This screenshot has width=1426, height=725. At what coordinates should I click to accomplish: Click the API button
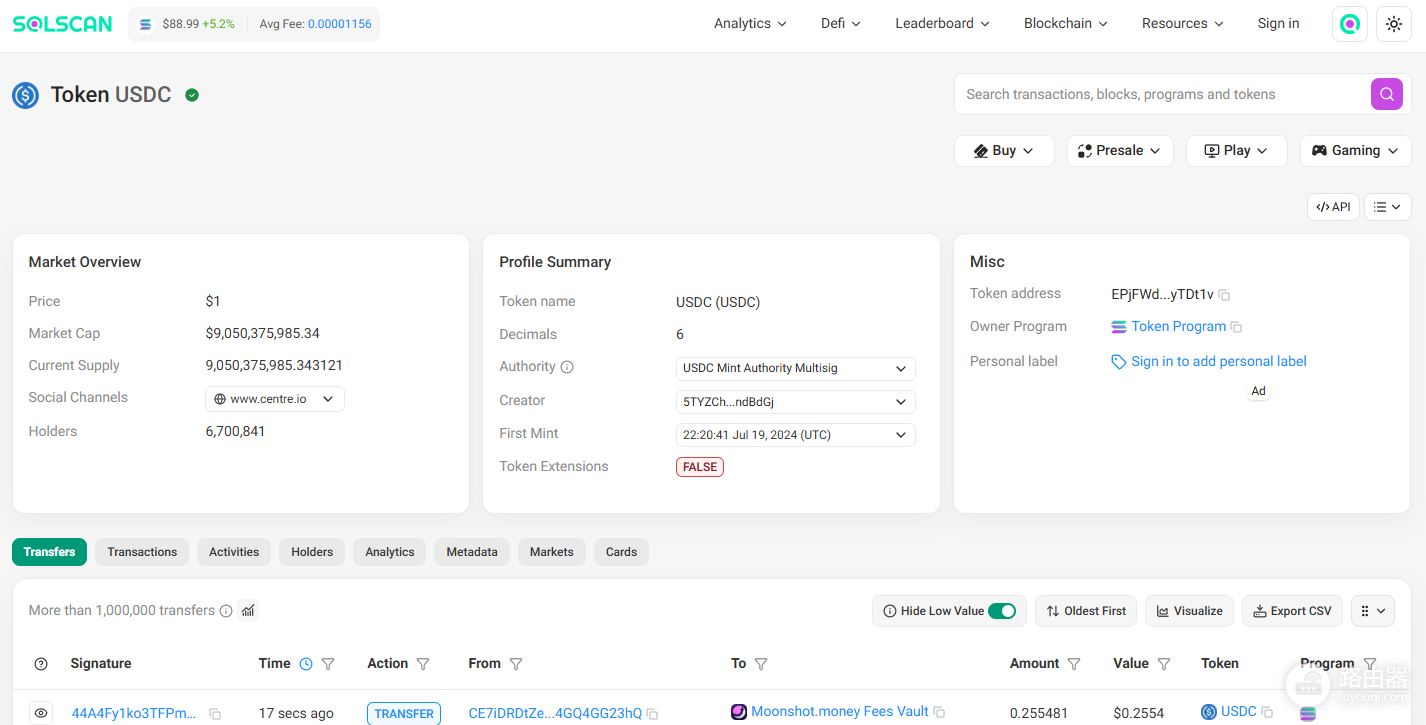tap(1333, 207)
